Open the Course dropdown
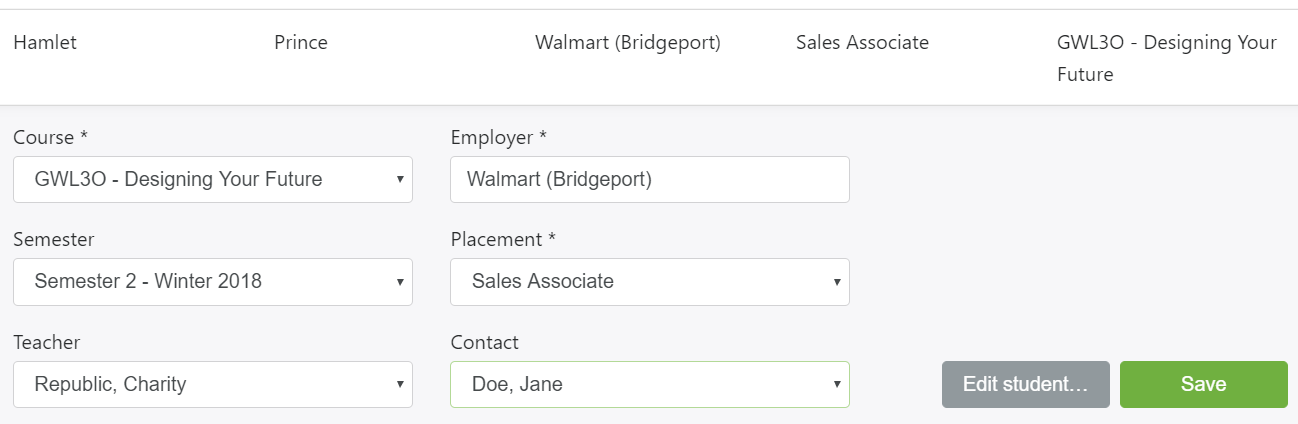The image size is (1298, 424). pos(212,180)
